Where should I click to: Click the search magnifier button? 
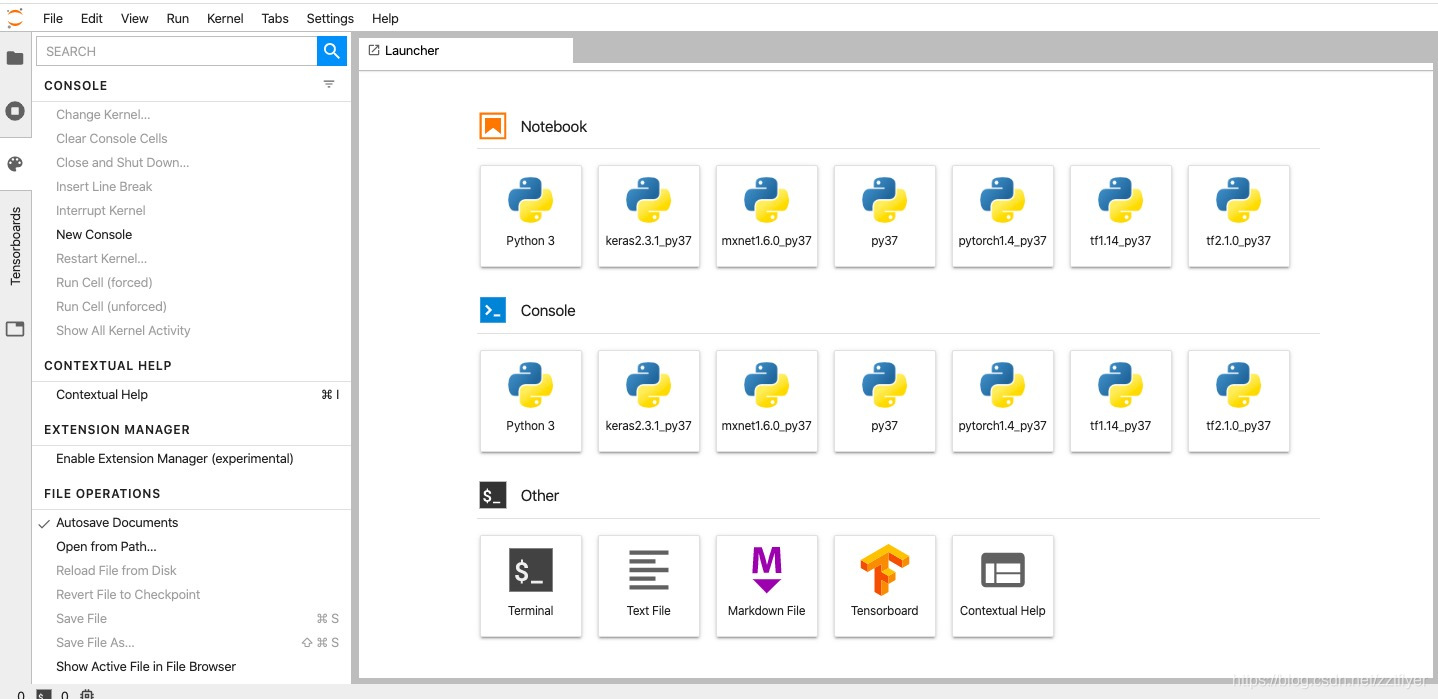coord(331,51)
